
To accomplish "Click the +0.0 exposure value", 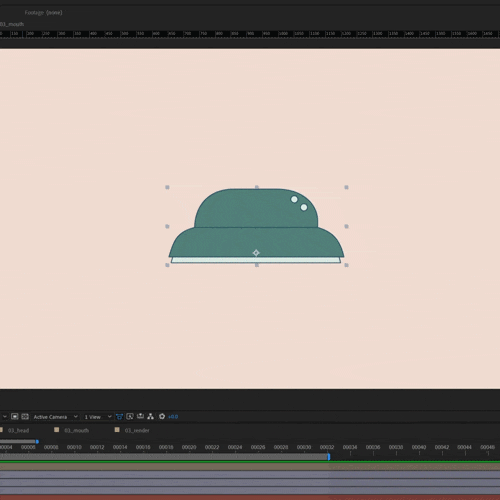I will pos(173,417).
